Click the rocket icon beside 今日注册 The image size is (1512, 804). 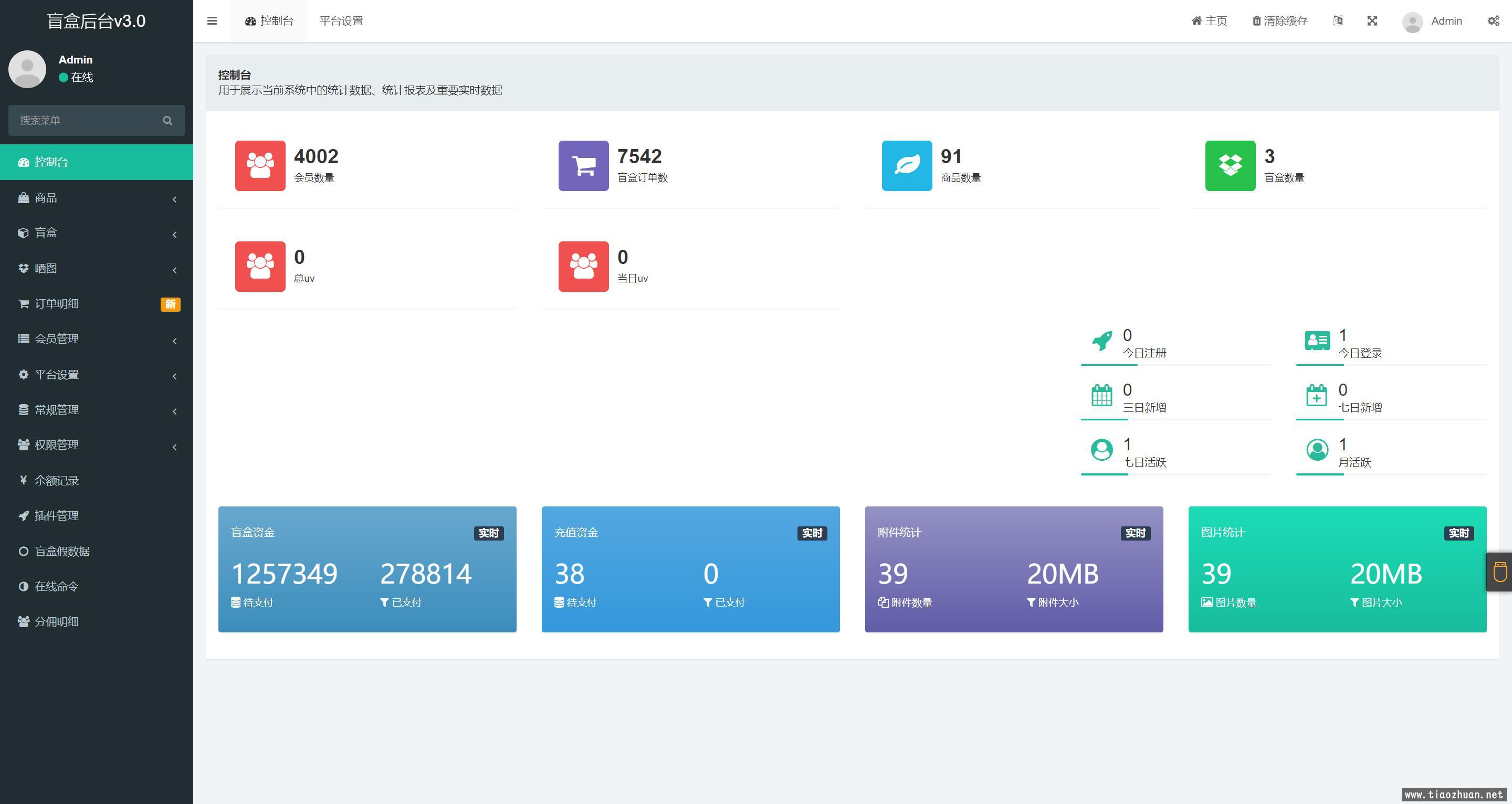[x=1102, y=341]
